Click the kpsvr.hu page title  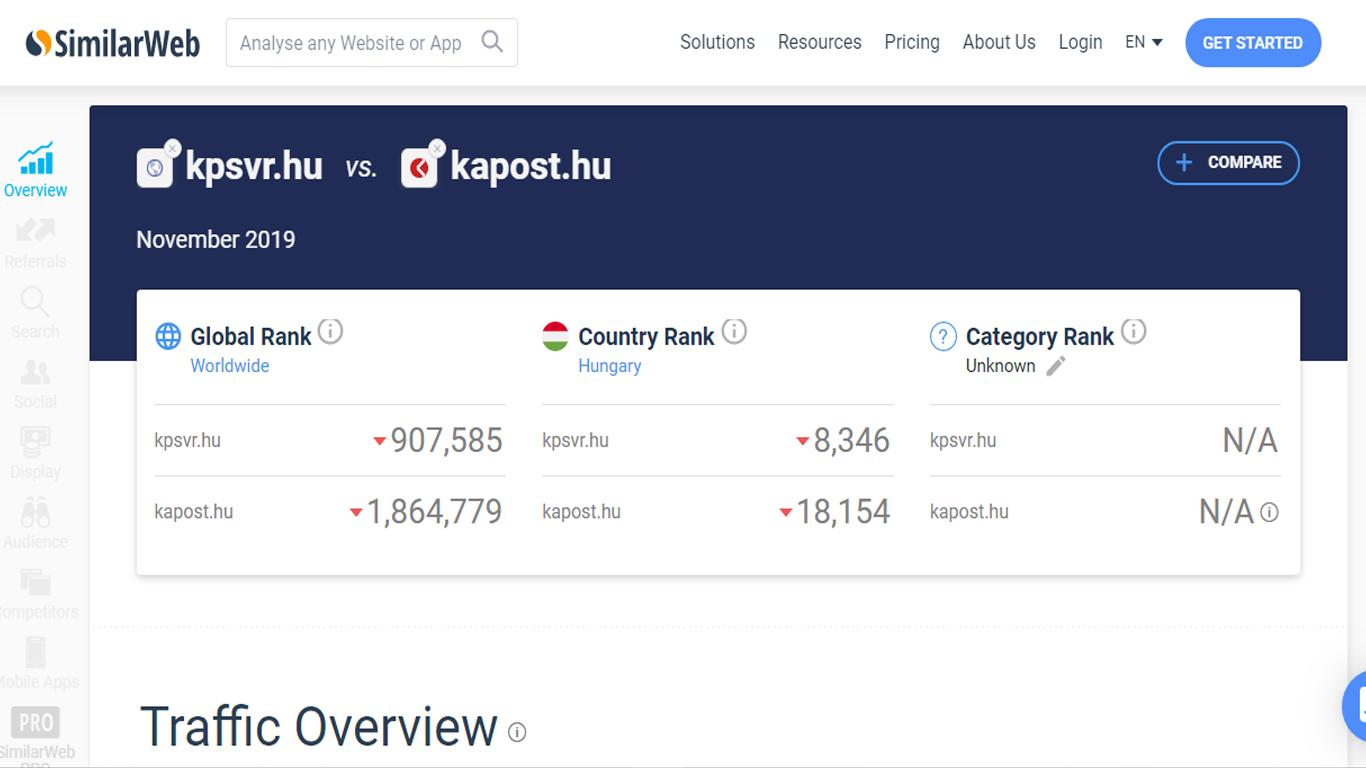(254, 166)
